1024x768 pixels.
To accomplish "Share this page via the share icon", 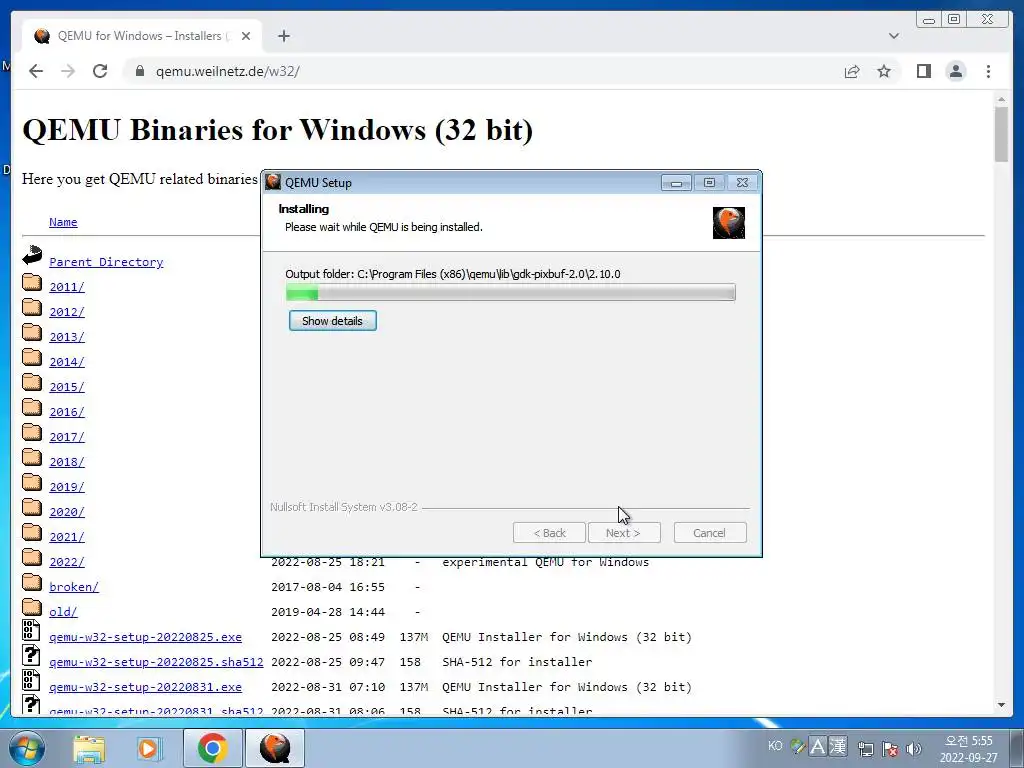I will click(852, 71).
